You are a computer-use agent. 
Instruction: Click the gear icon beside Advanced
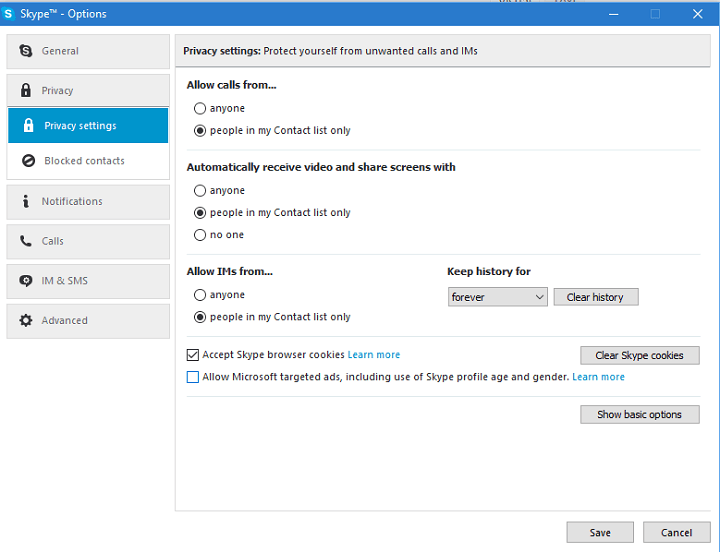pos(26,320)
